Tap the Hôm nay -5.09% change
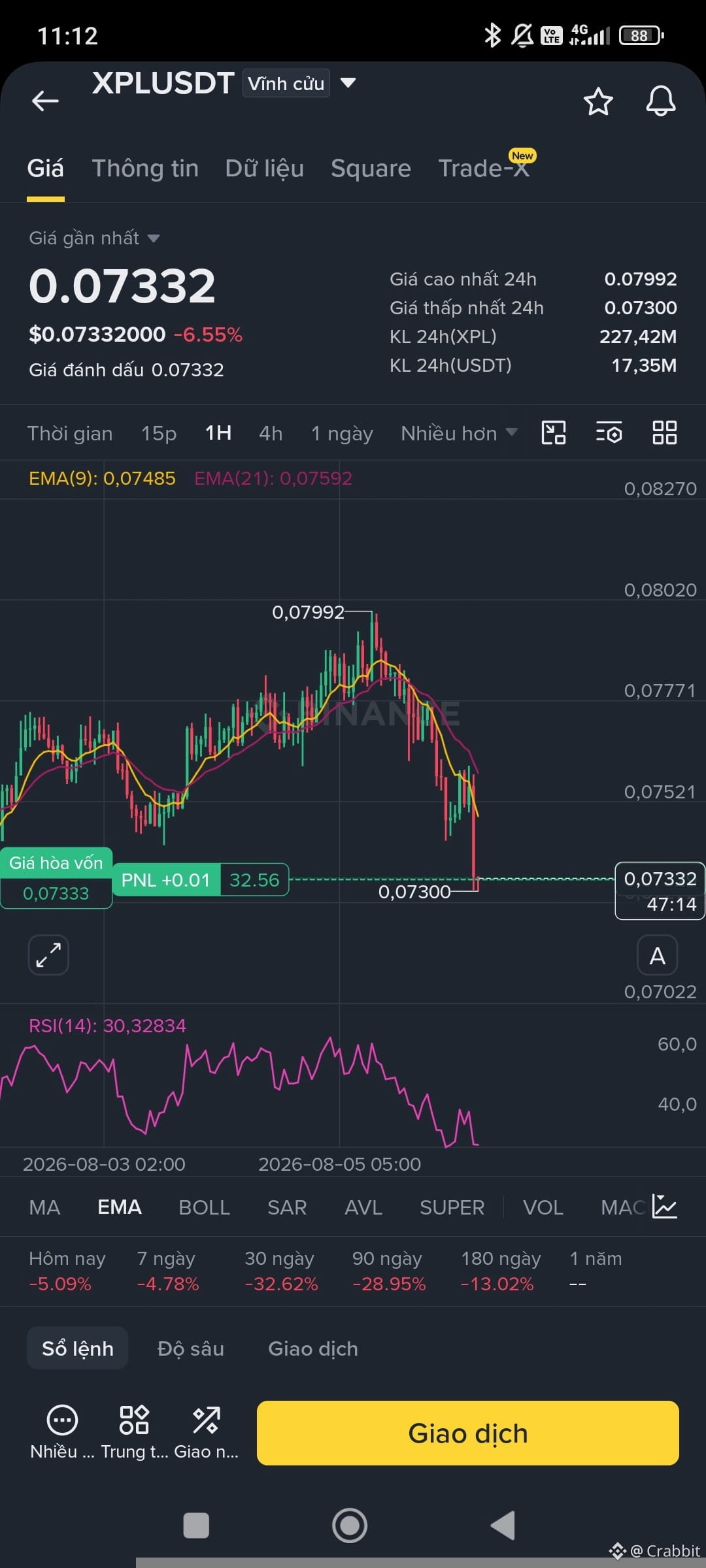Screen dimensions: 706x1568 [67, 1271]
